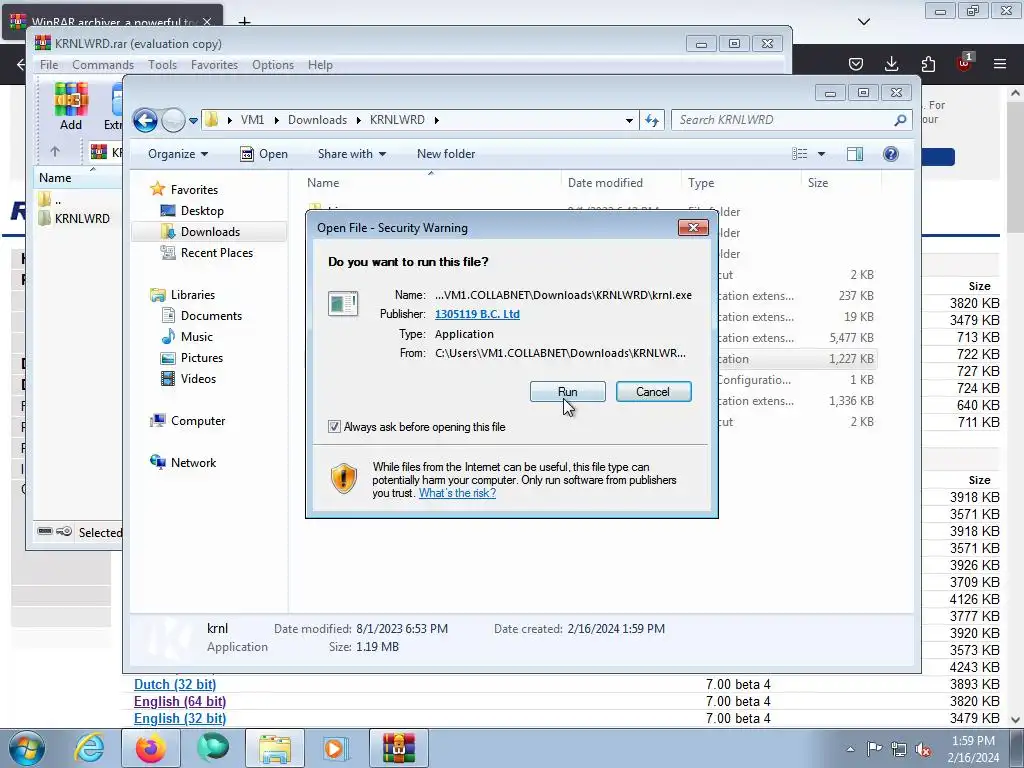Click WinRAR Add toolbar icon
Screen dimensions: 1024x768
tap(71, 106)
